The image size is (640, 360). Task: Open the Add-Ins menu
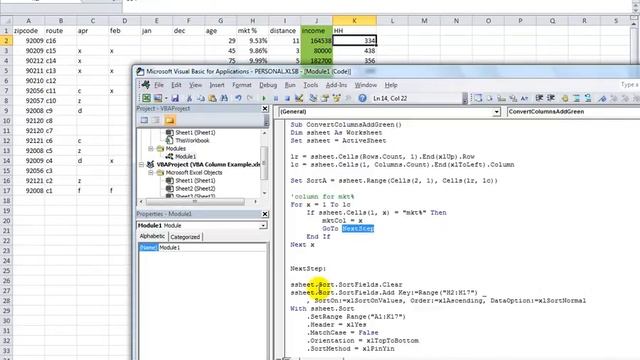coord(336,85)
